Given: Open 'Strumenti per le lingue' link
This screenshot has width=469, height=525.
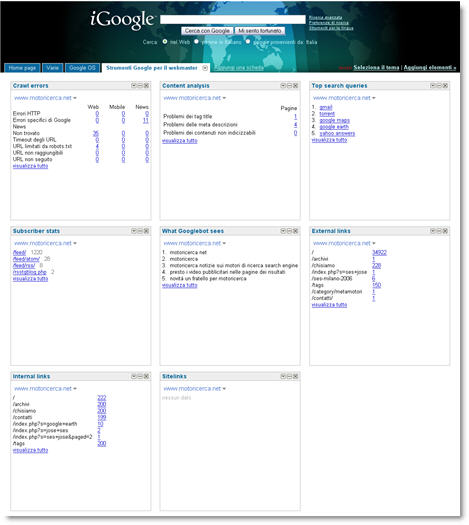Looking at the screenshot, I should pos(331,28).
